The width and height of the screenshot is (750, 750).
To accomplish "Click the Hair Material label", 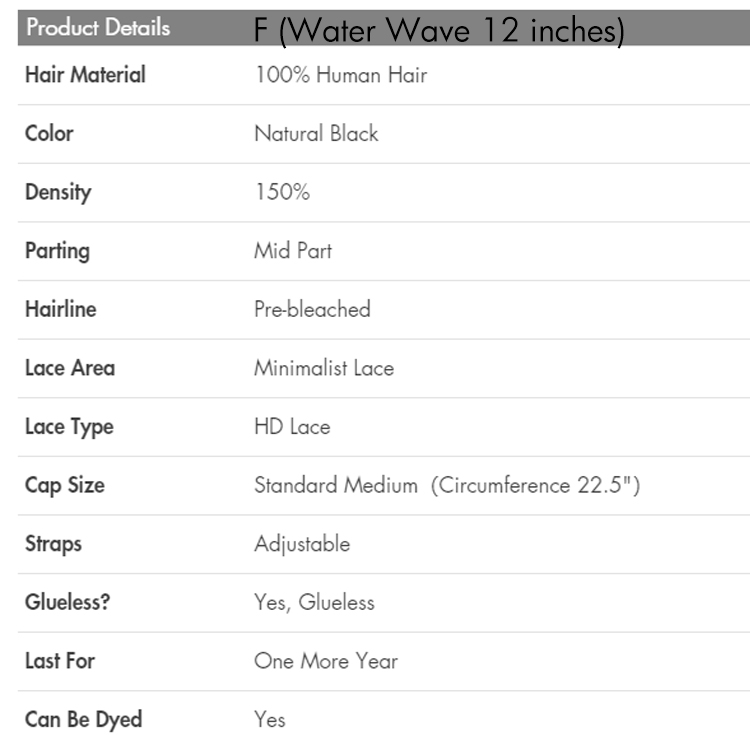I will coord(85,74).
